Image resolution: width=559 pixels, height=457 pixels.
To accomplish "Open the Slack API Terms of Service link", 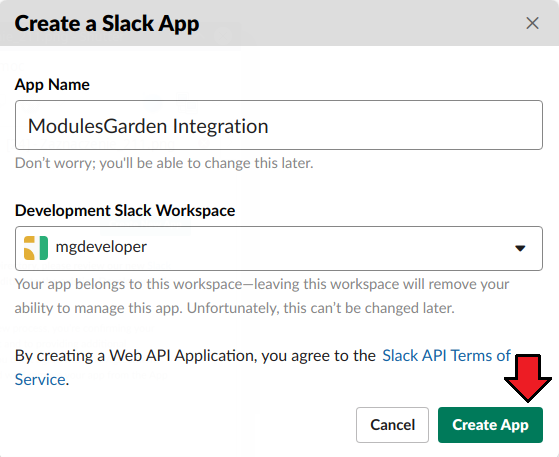I will [446, 356].
